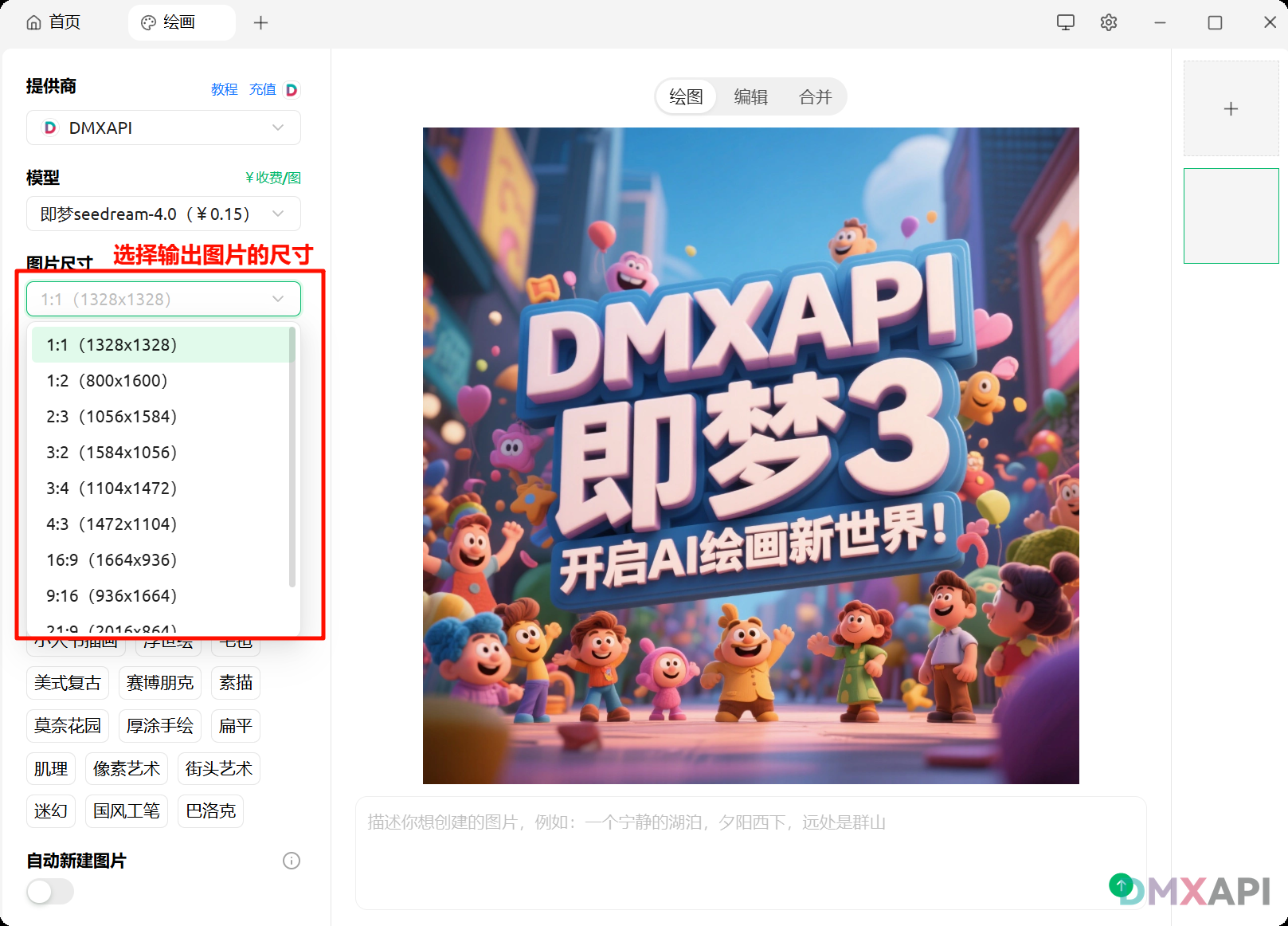Collapse the image size 1:1 combo box

163,299
